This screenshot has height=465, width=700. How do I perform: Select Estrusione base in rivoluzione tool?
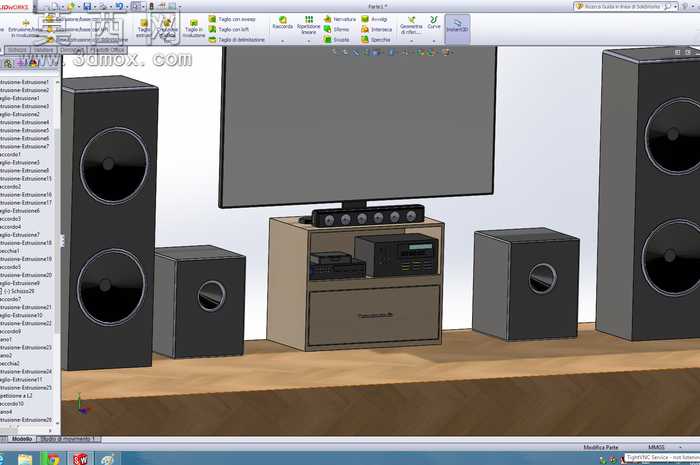25,28
